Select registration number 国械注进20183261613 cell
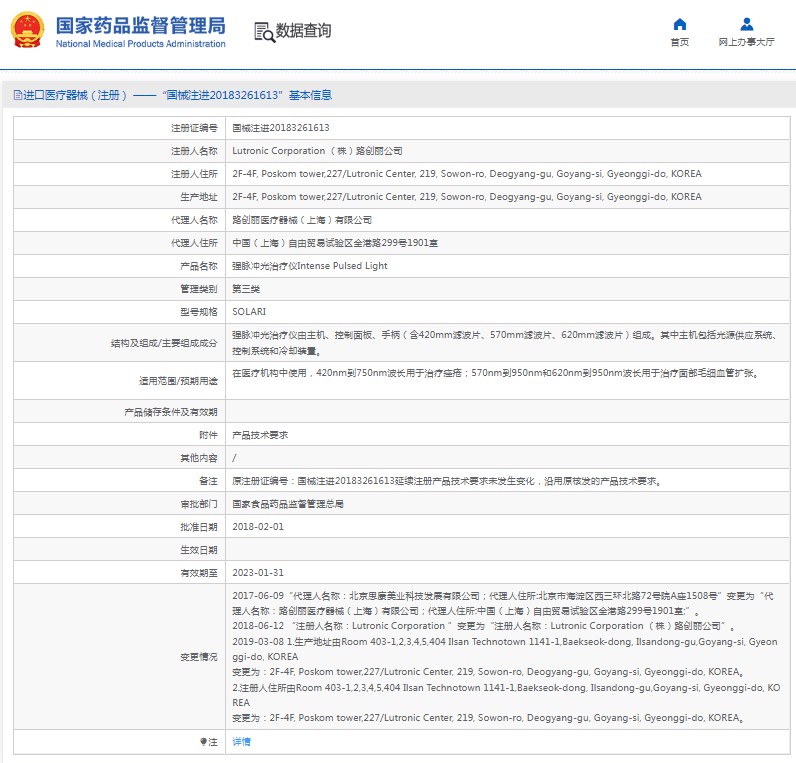 click(x=281, y=128)
